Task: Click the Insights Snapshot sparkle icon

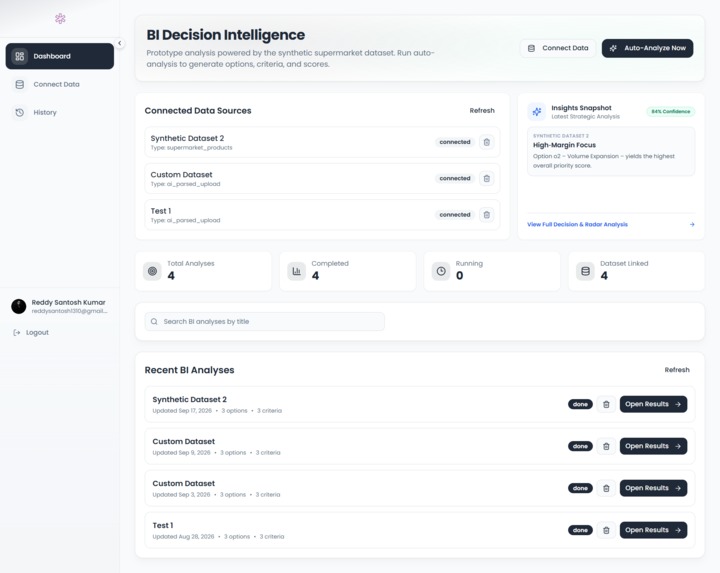Action: pyautogui.click(x=537, y=112)
